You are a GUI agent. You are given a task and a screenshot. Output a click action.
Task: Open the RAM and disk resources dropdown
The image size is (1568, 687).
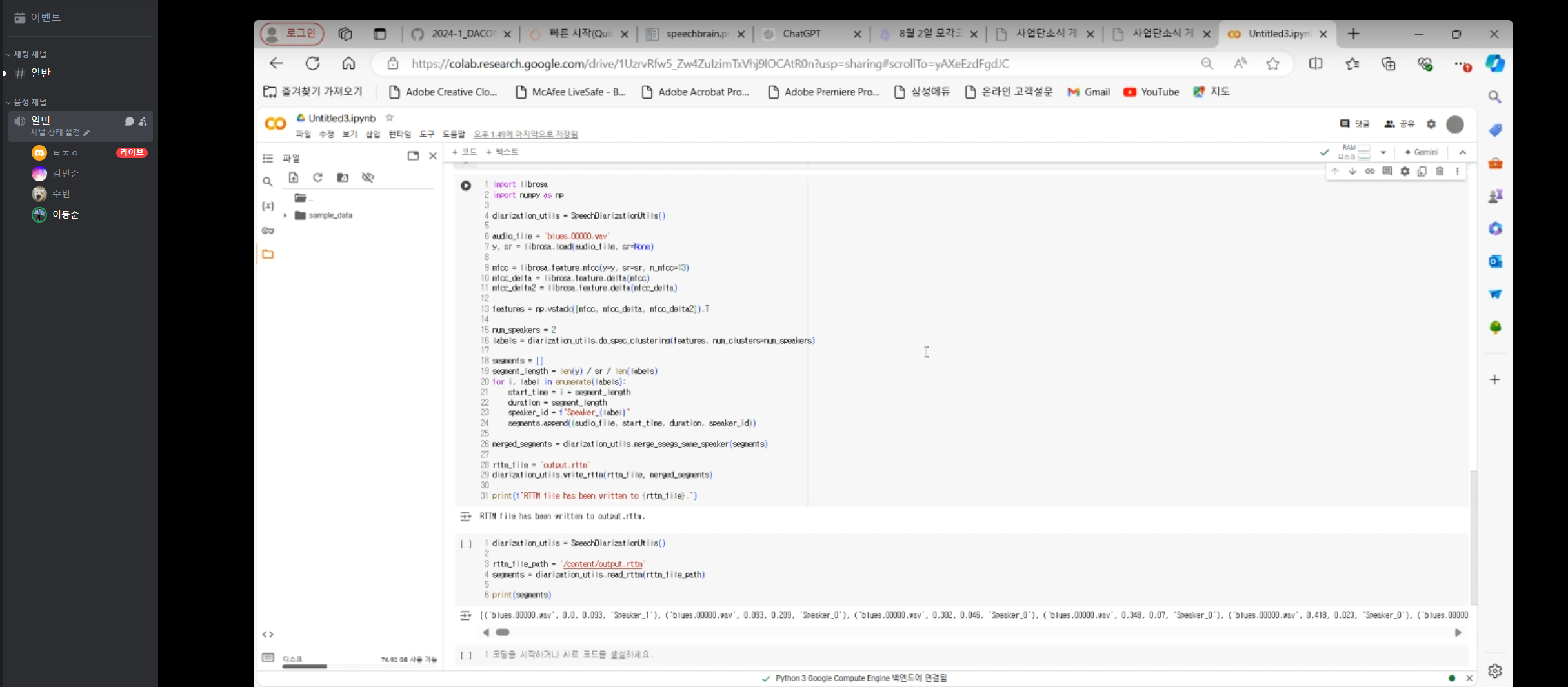coord(1383,152)
